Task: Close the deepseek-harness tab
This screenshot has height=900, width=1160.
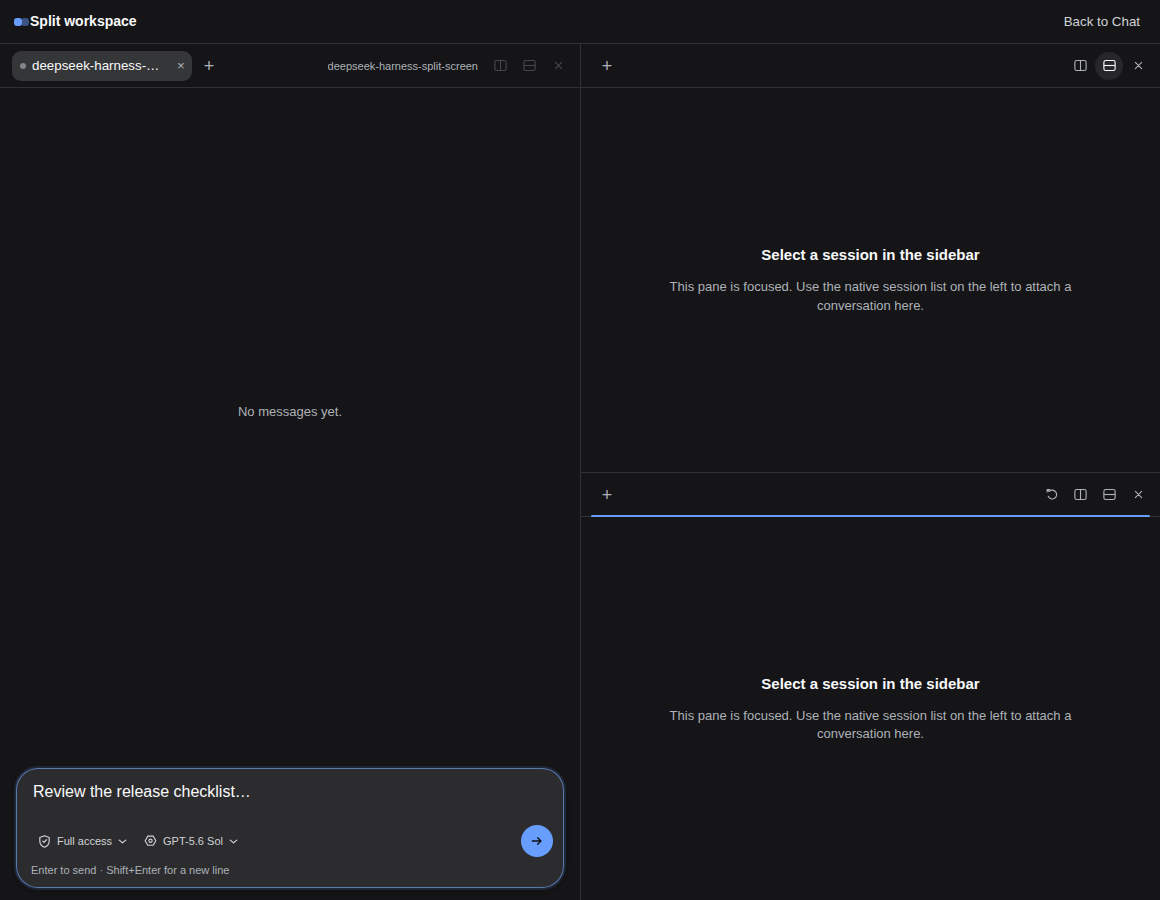Action: coord(181,66)
